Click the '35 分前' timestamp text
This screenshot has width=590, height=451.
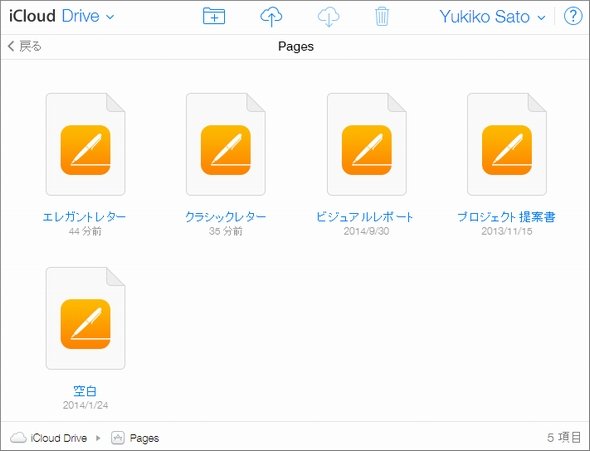point(225,231)
